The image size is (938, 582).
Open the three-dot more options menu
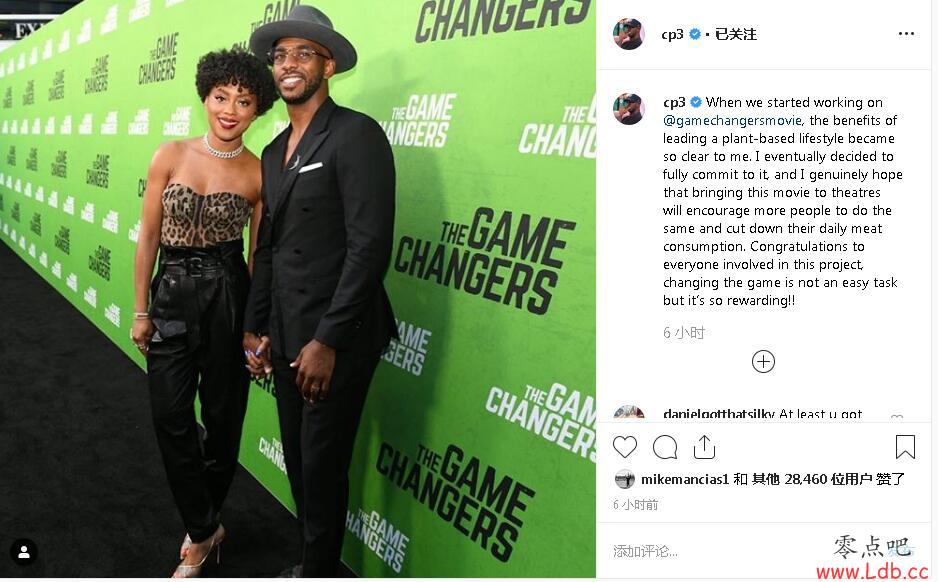(906, 33)
